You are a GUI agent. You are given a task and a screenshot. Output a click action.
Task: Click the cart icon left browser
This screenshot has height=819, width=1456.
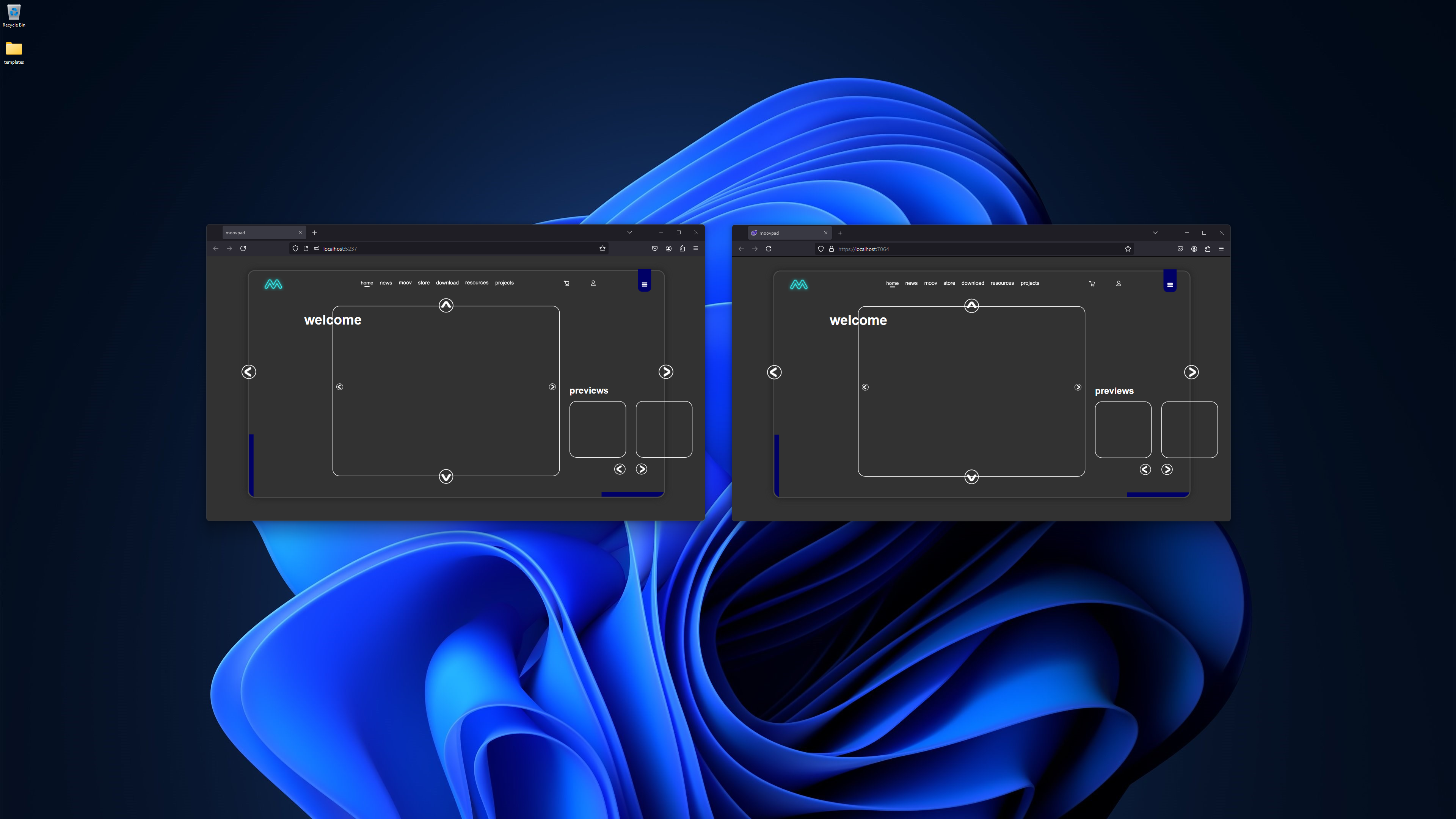pyautogui.click(x=566, y=283)
